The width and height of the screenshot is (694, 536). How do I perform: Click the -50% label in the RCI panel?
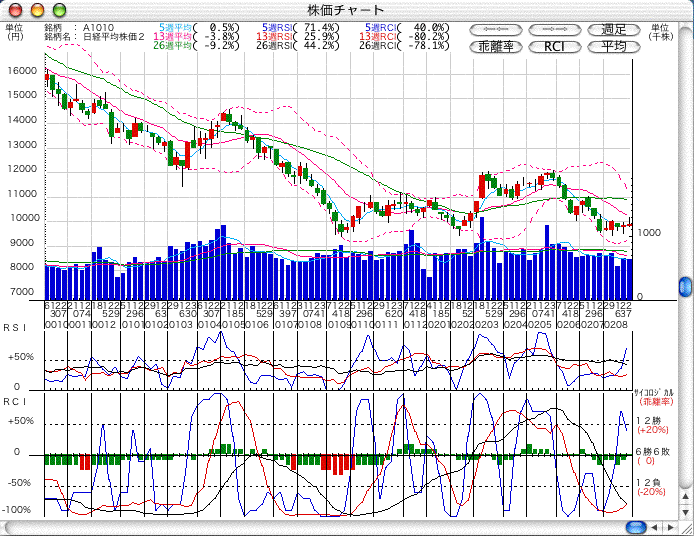(19, 482)
